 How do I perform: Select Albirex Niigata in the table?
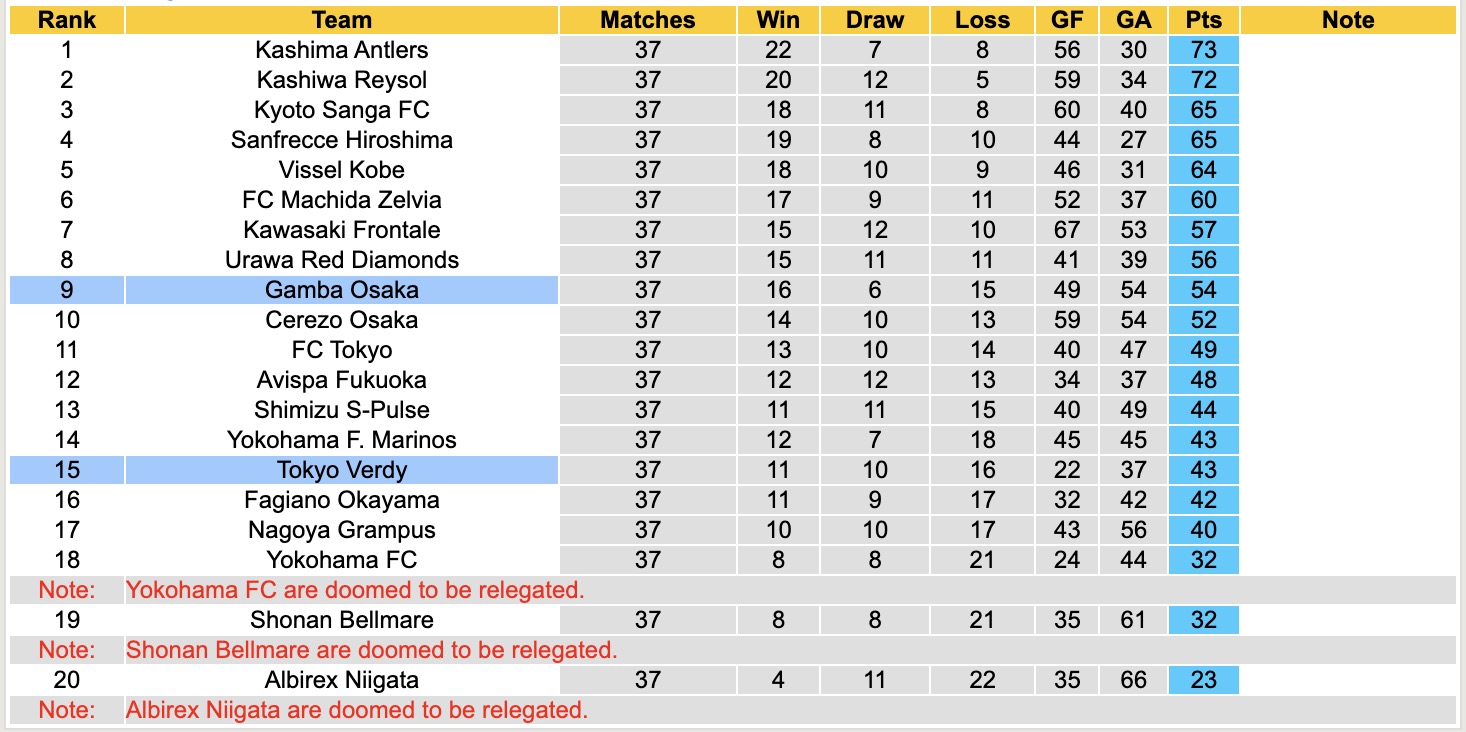(x=341, y=680)
